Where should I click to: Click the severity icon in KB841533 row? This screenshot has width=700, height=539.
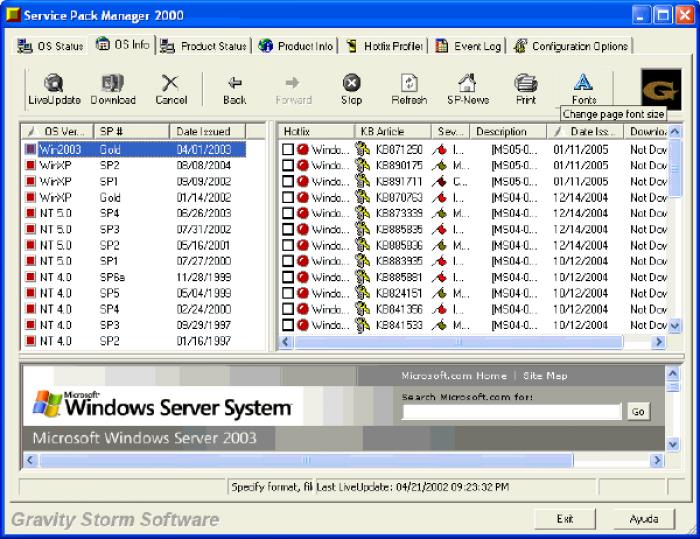click(440, 325)
